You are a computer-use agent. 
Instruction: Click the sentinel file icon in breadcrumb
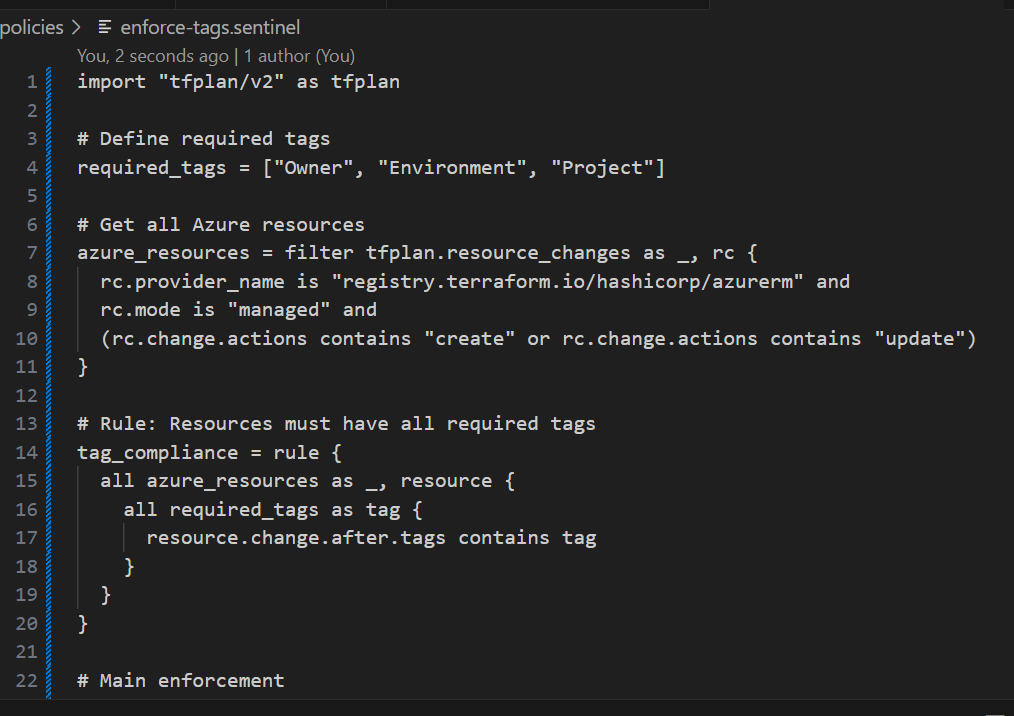point(104,28)
